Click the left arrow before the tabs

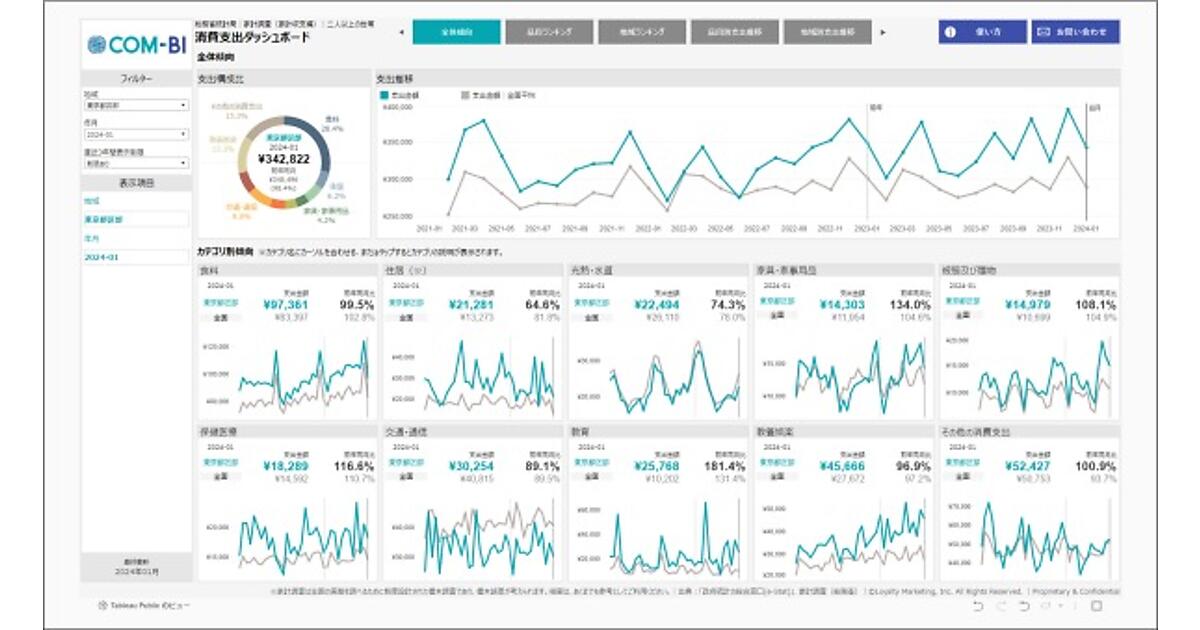[401, 32]
